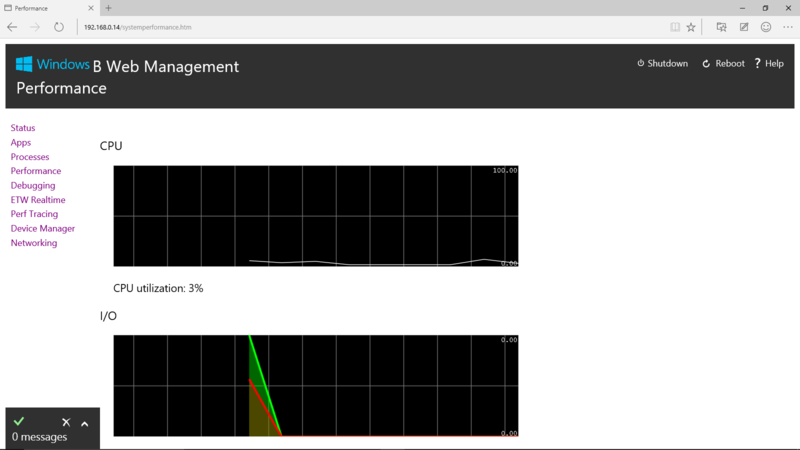Open Perf Tracing page
Viewport: 800px width, 450px height.
click(x=34, y=214)
